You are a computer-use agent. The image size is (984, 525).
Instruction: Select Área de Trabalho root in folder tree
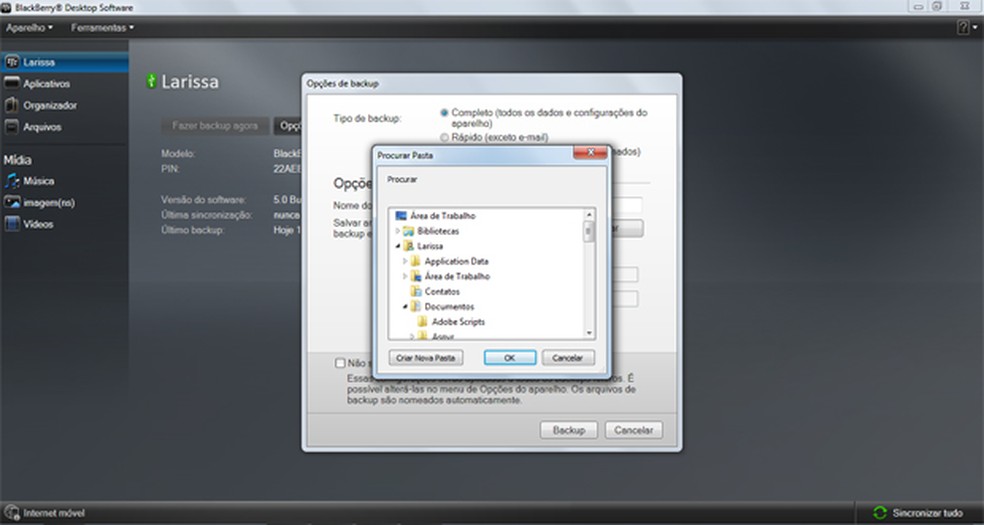point(442,216)
